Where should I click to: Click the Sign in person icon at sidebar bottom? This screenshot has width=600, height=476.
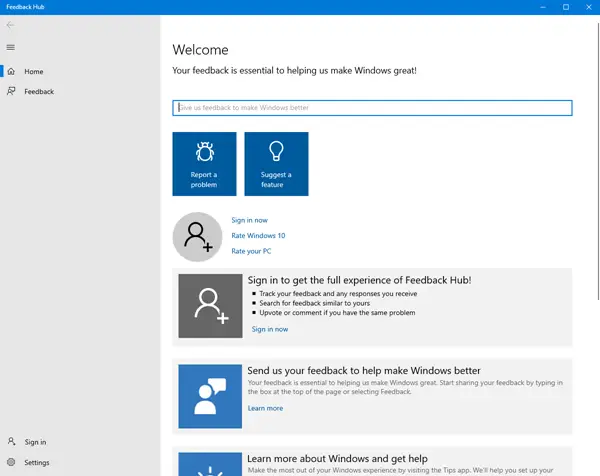11,442
